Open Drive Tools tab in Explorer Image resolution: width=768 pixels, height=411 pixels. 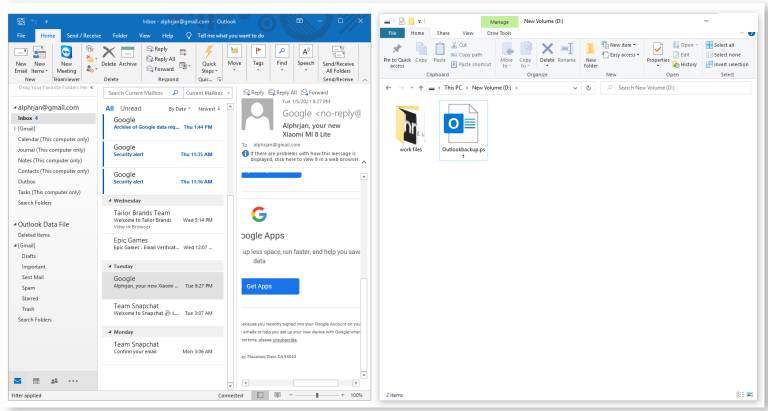click(x=499, y=33)
